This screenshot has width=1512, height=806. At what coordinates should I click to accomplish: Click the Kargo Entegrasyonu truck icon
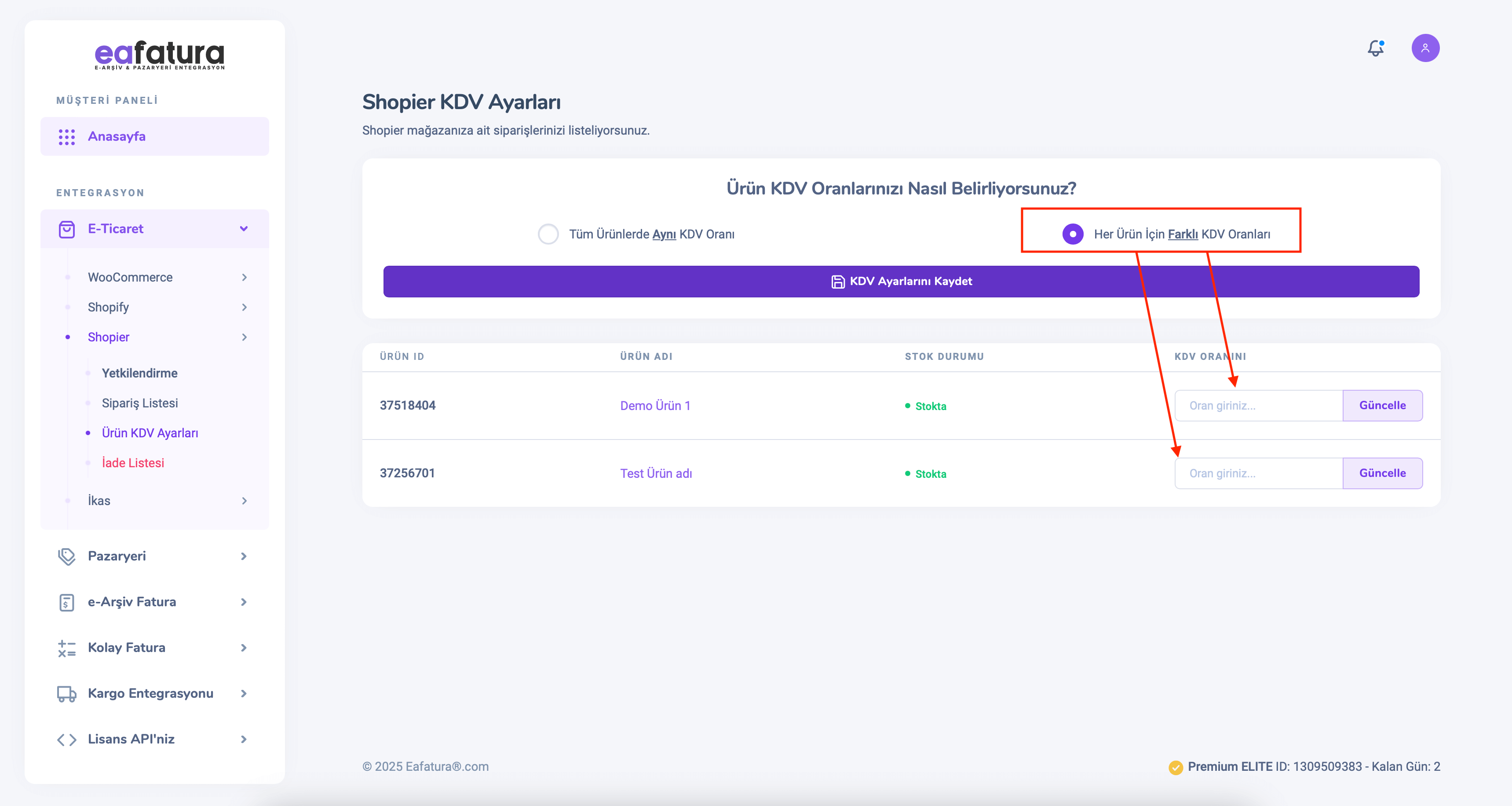(67, 693)
